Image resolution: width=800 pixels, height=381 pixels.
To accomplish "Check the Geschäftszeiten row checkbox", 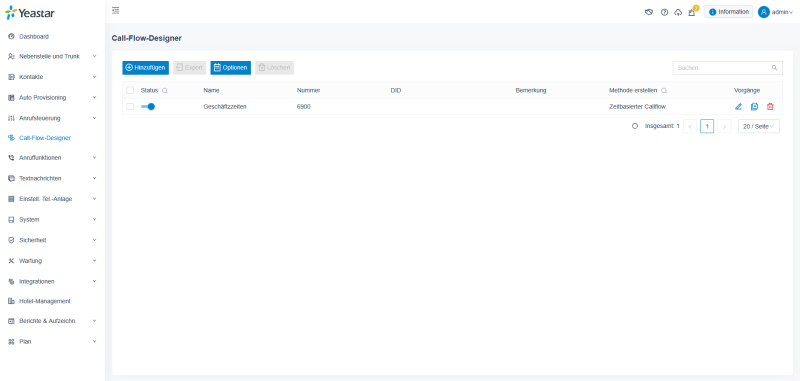I will coord(130,107).
